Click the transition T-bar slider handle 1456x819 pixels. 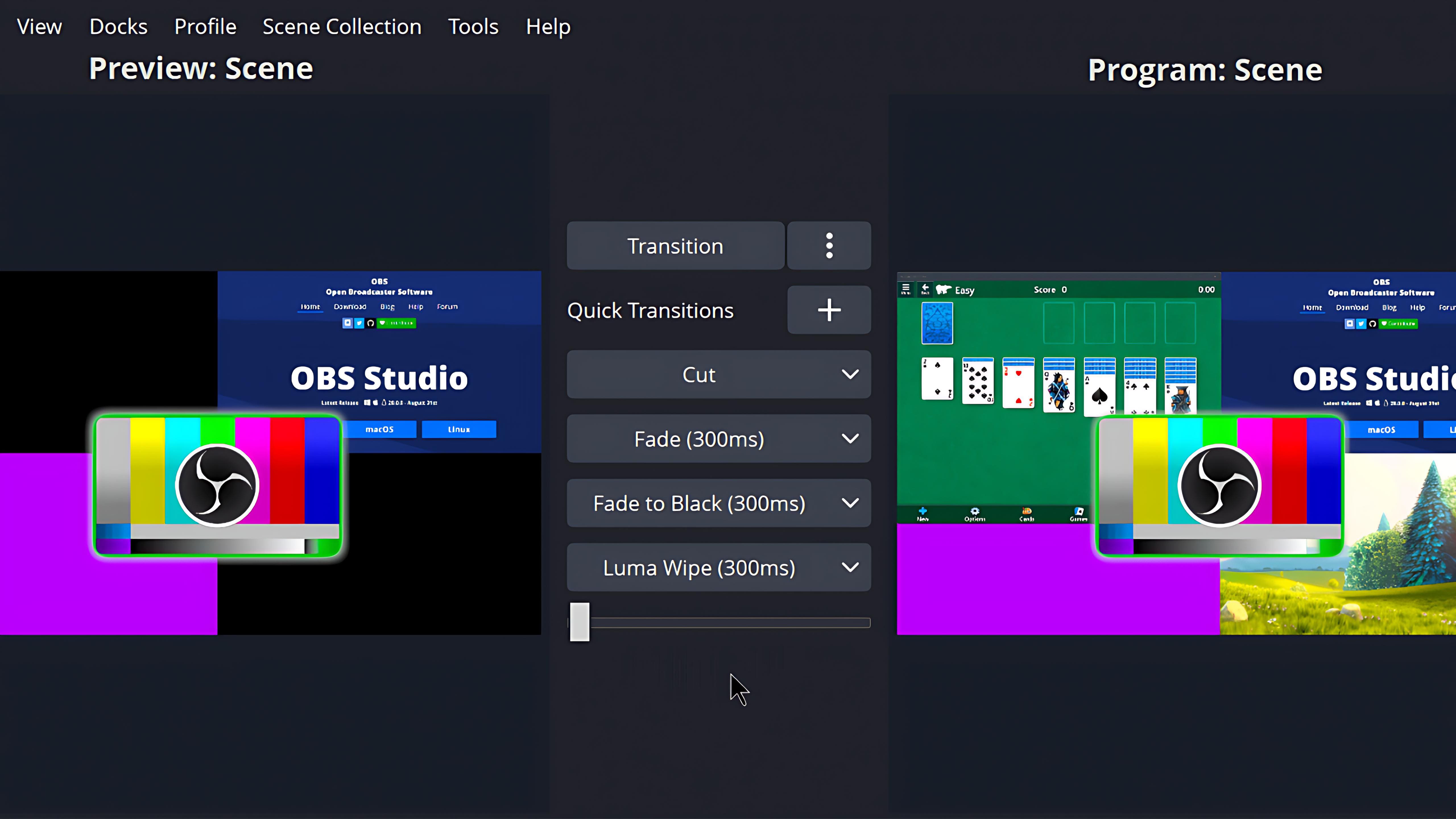(x=579, y=622)
